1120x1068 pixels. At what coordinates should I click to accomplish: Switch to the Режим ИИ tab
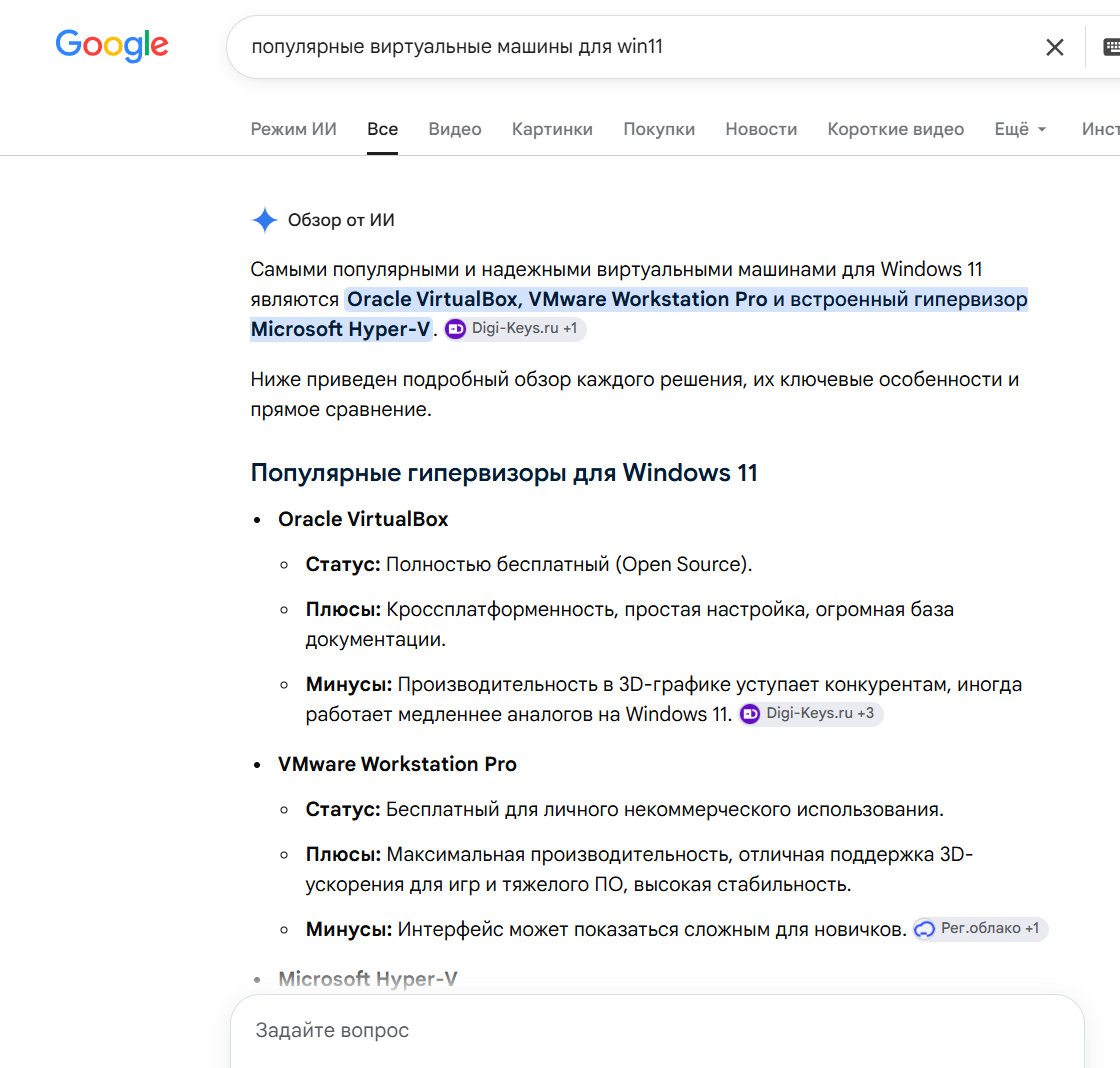point(294,129)
